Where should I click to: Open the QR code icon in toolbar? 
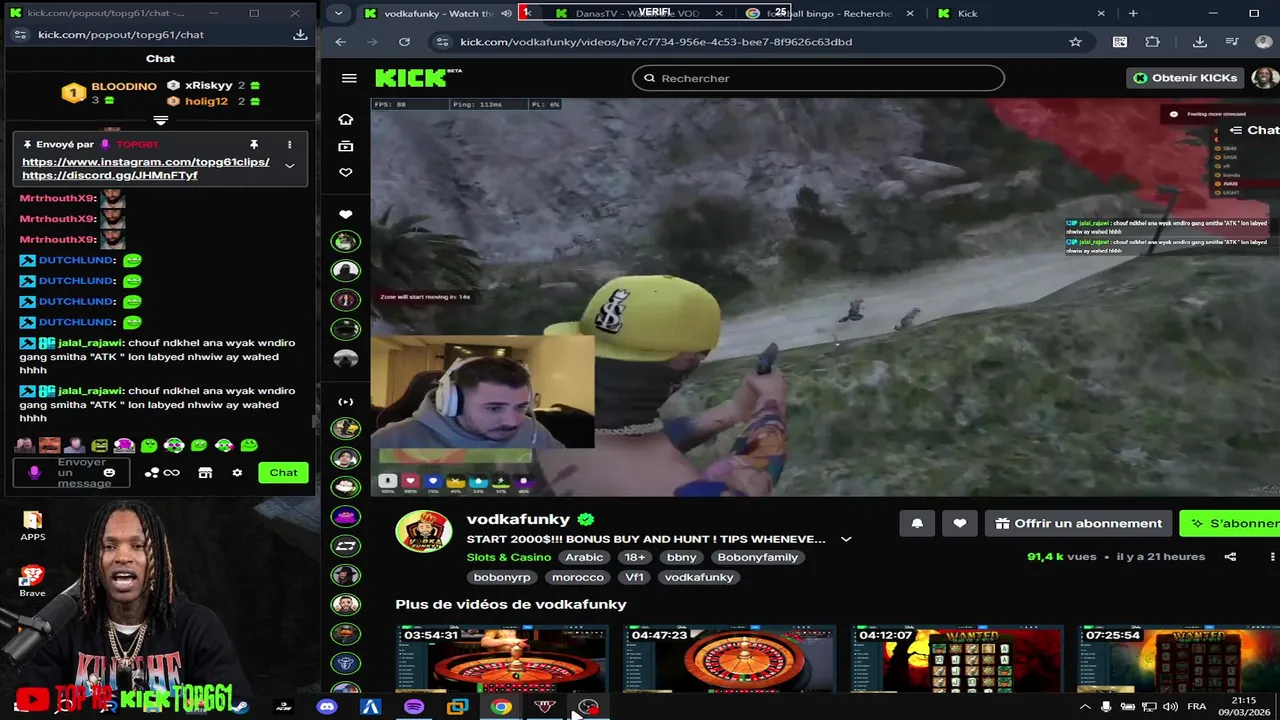[1120, 42]
